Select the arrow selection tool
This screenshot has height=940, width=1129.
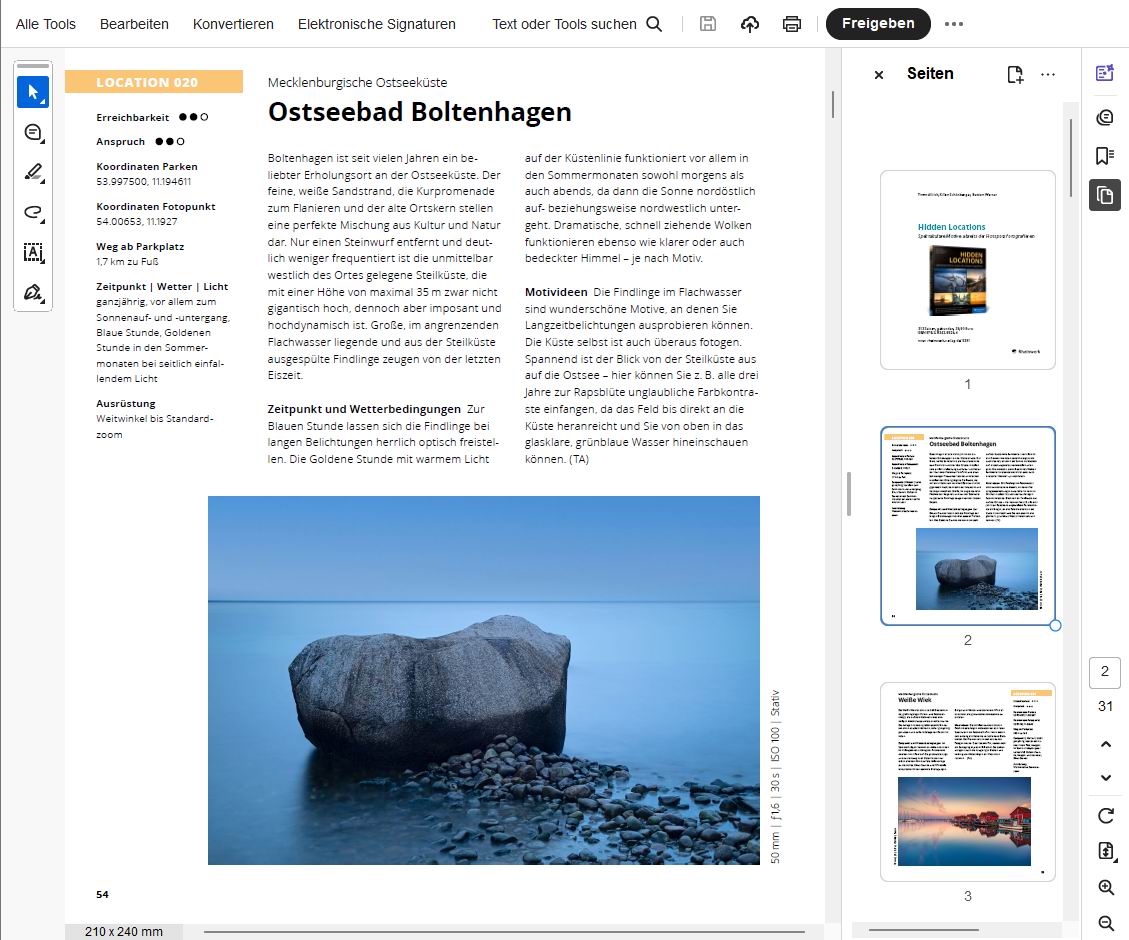pos(32,92)
